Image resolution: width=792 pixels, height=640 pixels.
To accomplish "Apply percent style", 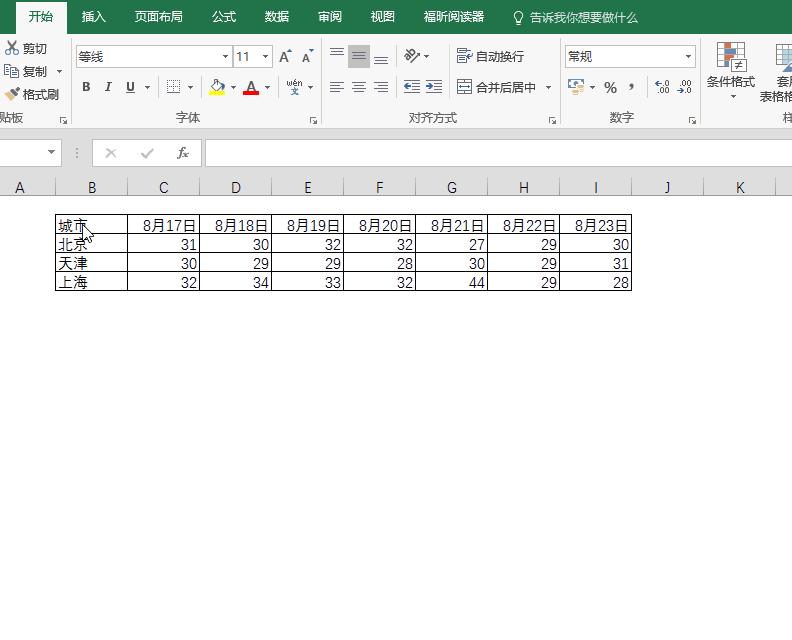I will [x=610, y=87].
